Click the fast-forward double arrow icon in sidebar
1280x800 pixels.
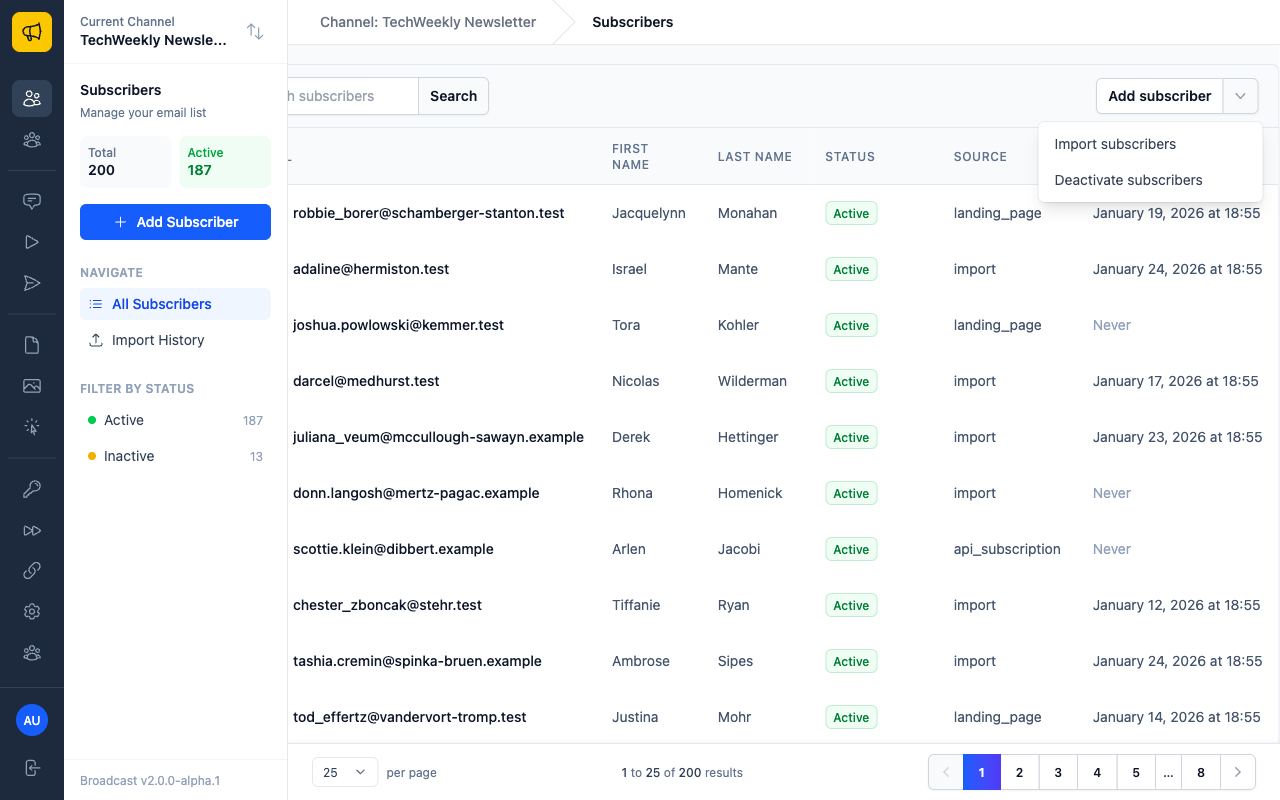[x=32, y=530]
